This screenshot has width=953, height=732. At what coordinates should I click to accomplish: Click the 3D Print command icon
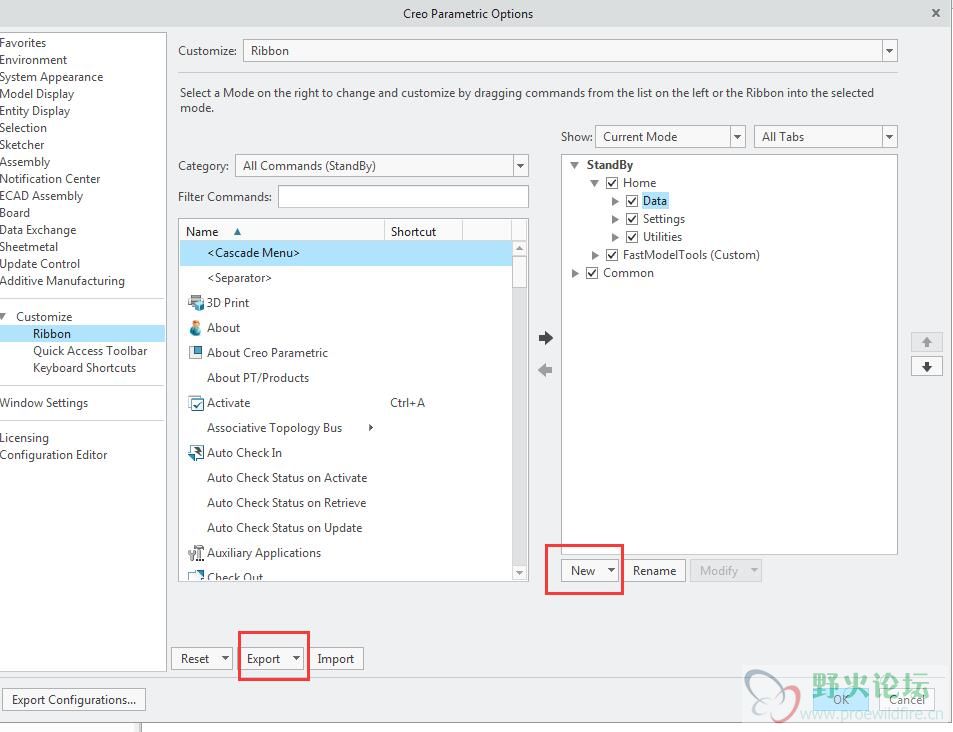click(196, 303)
